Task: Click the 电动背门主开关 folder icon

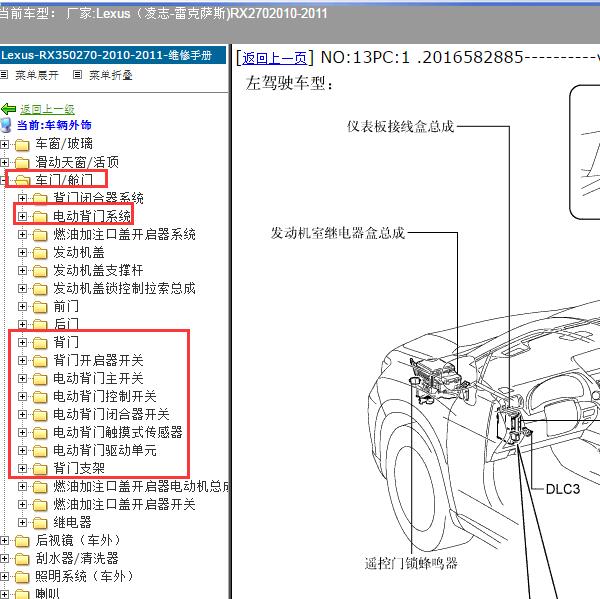Action: pos(40,379)
